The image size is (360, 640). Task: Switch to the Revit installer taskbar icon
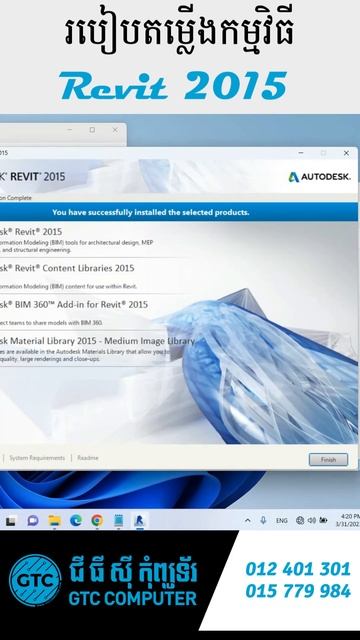point(140,520)
